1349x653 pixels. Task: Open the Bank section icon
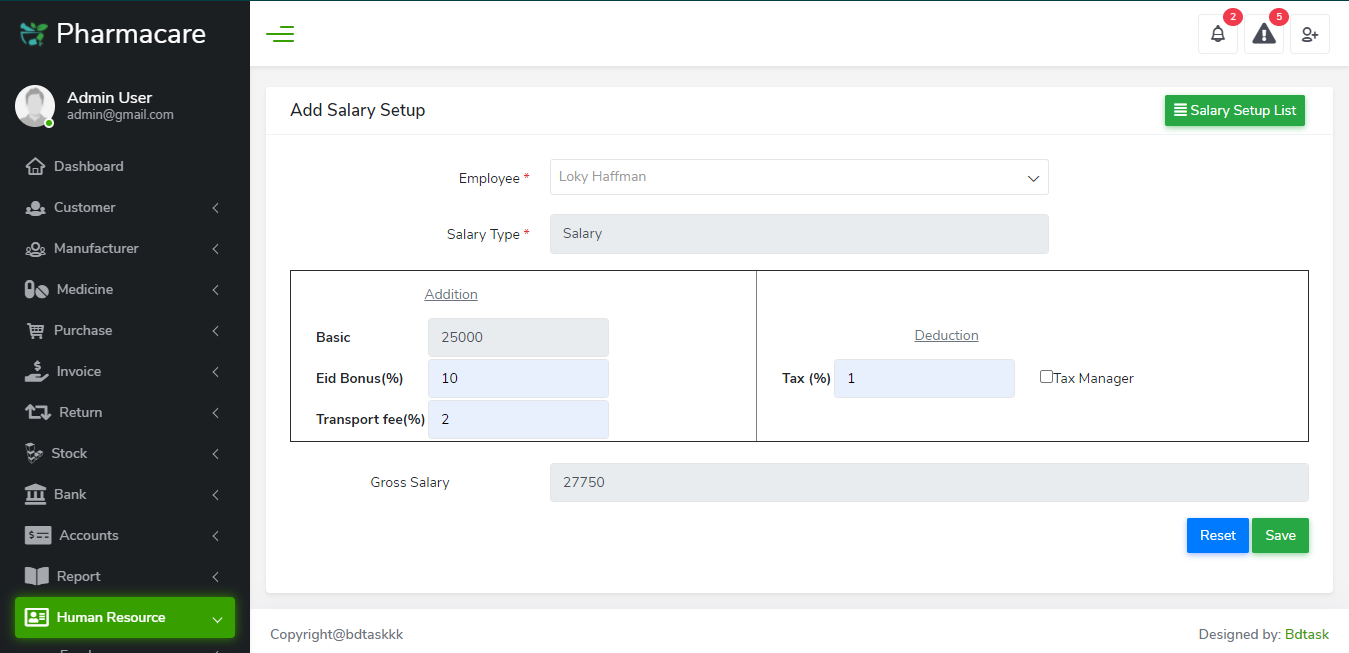point(34,494)
